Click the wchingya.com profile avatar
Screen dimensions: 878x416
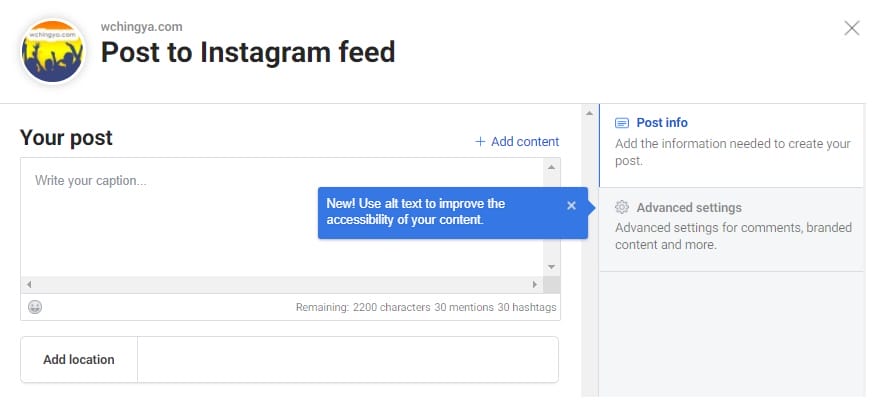point(53,51)
